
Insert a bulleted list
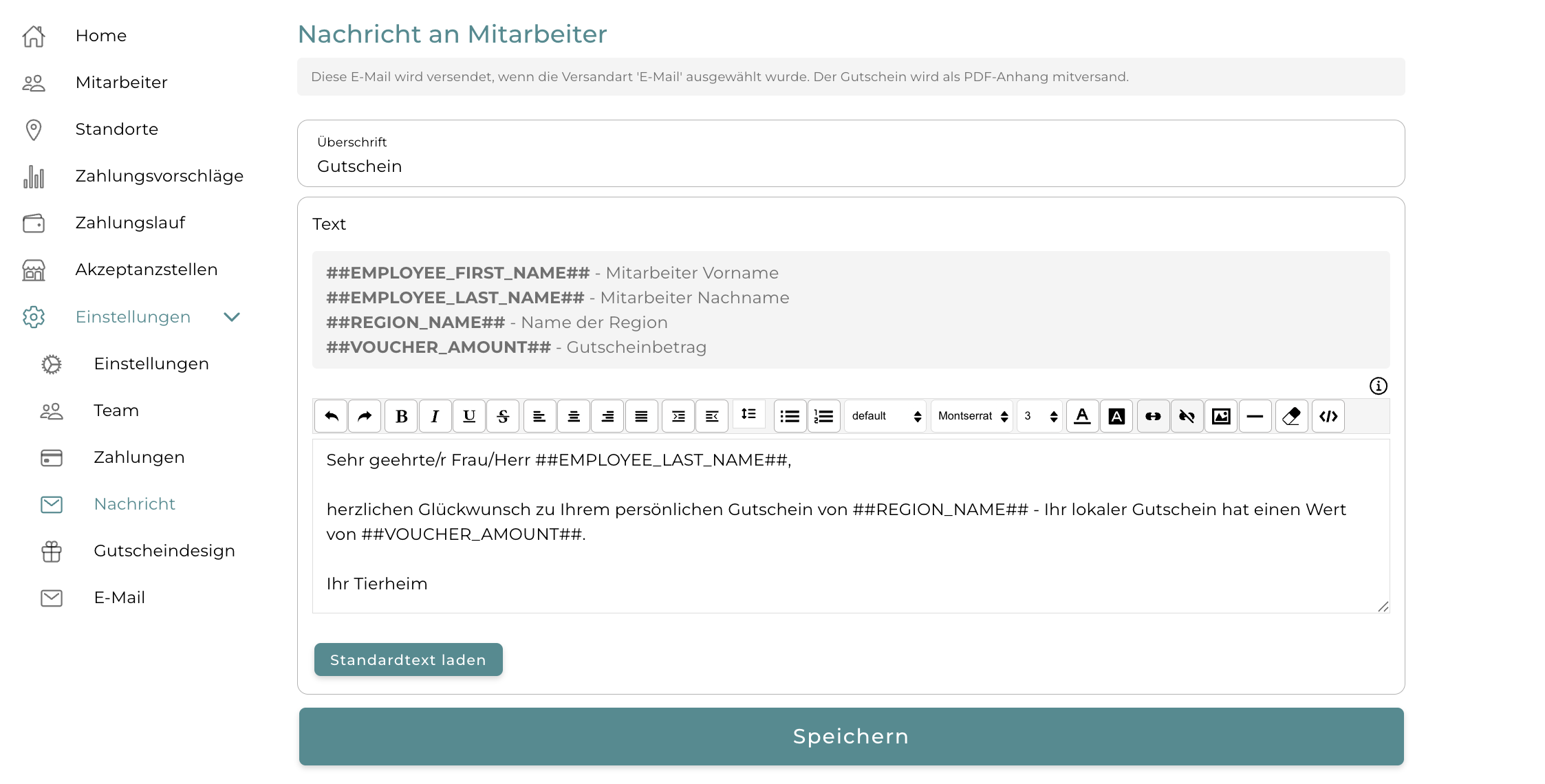tap(790, 416)
